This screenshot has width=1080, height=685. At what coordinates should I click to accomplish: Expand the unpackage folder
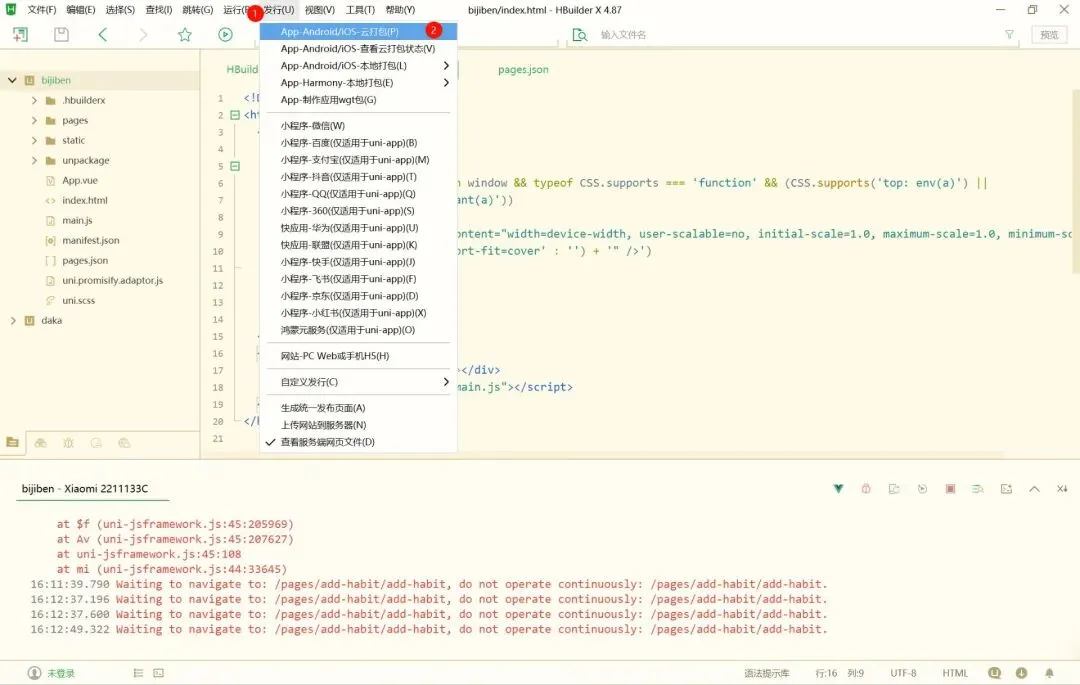[x=34, y=160]
